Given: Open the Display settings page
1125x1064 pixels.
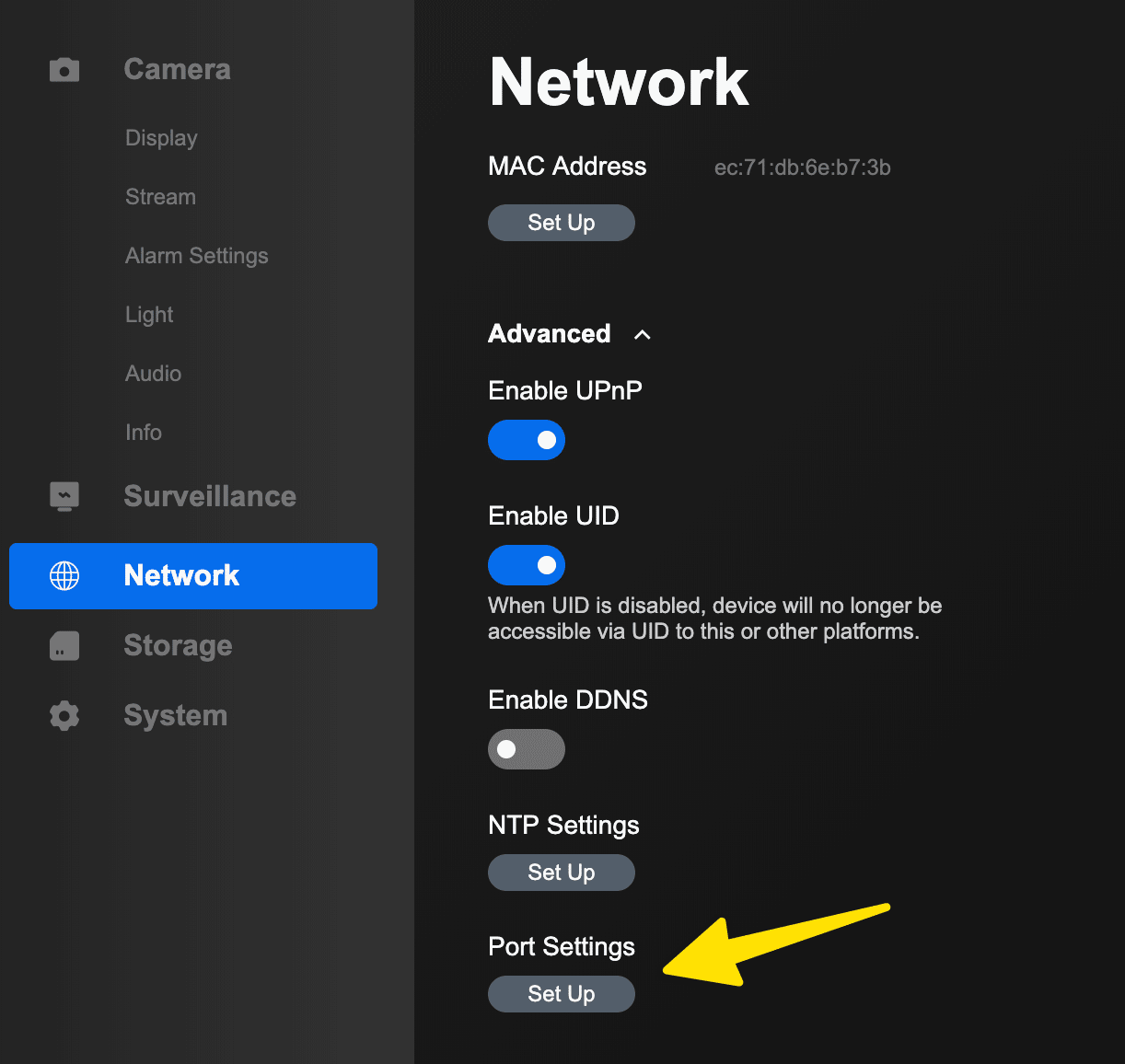Looking at the screenshot, I should coord(161,138).
